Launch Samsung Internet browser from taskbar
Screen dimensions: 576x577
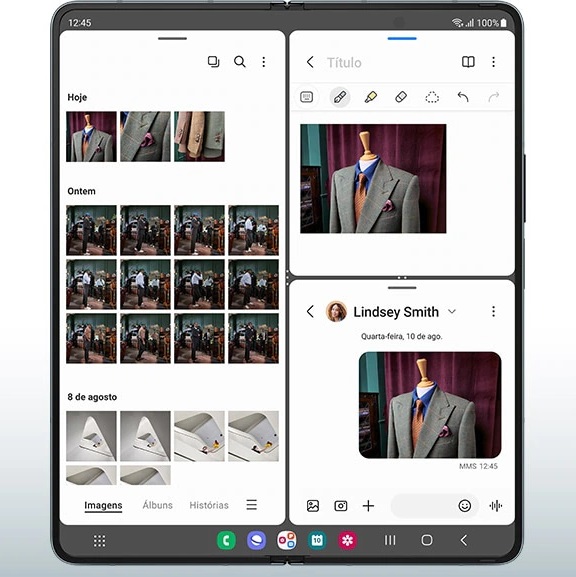coord(257,541)
